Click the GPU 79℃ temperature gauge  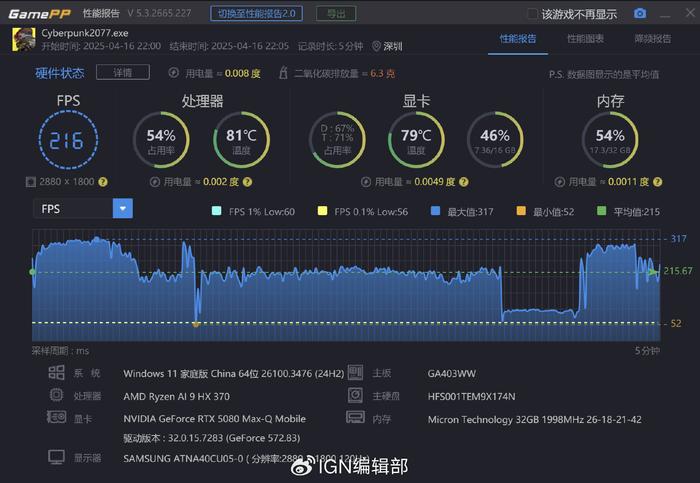416,140
